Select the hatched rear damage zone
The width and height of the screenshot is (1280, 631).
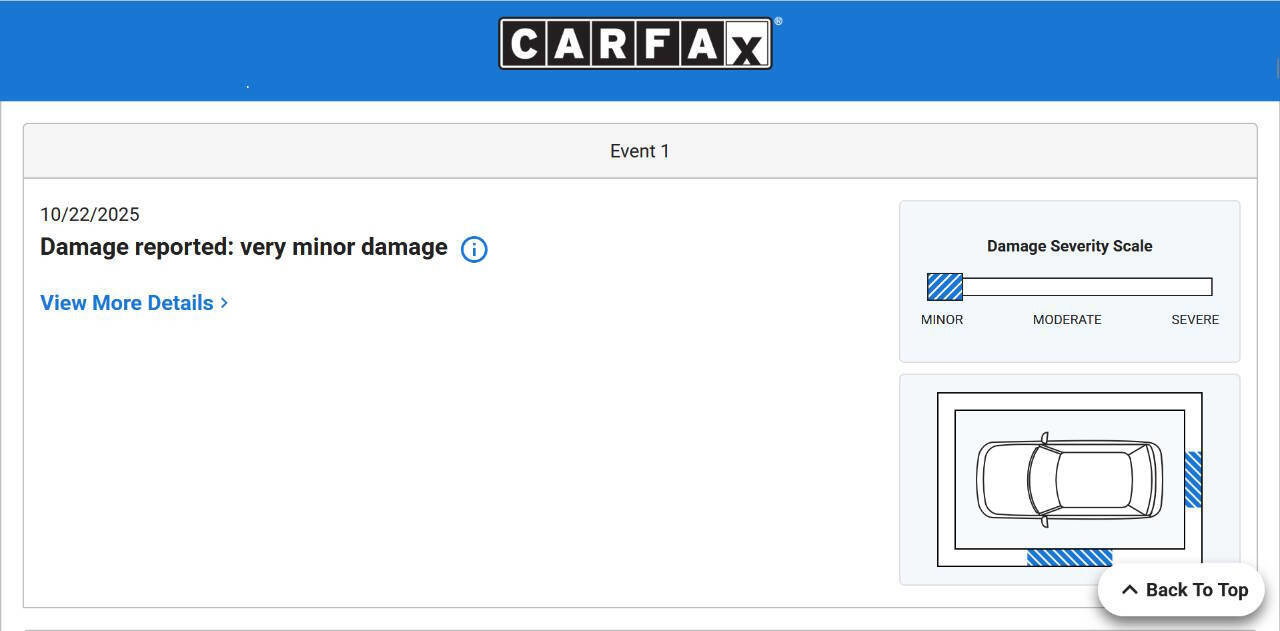1193,479
